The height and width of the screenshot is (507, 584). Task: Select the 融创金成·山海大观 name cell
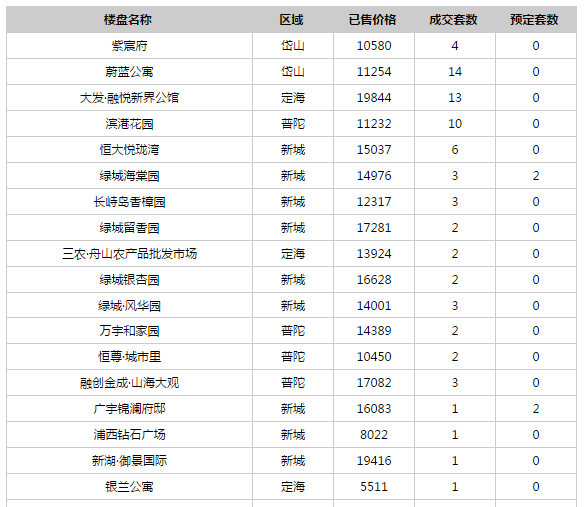129,383
